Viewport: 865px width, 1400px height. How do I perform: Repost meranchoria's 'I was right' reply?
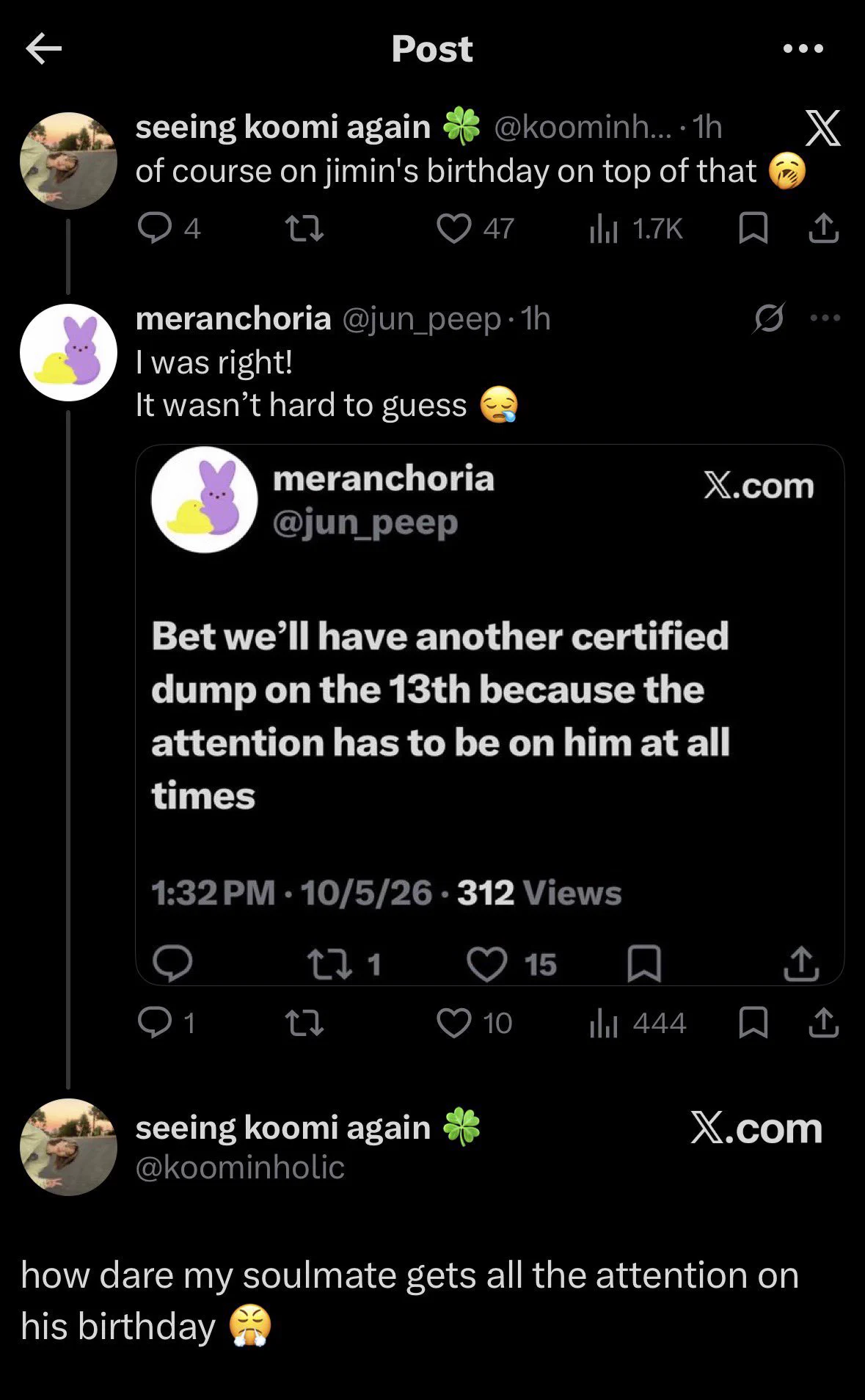click(304, 1022)
